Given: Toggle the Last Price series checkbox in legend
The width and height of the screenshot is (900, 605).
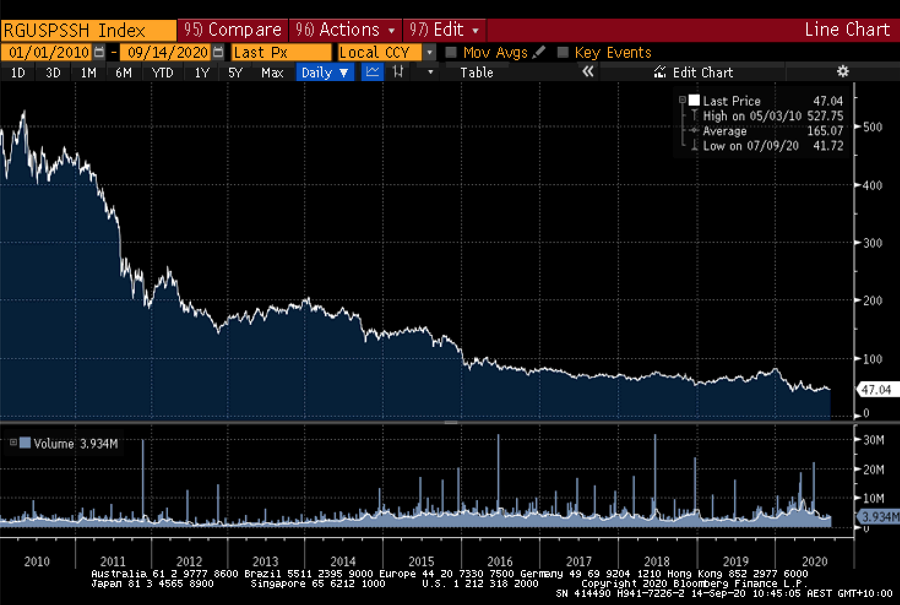Looking at the screenshot, I should [693, 101].
